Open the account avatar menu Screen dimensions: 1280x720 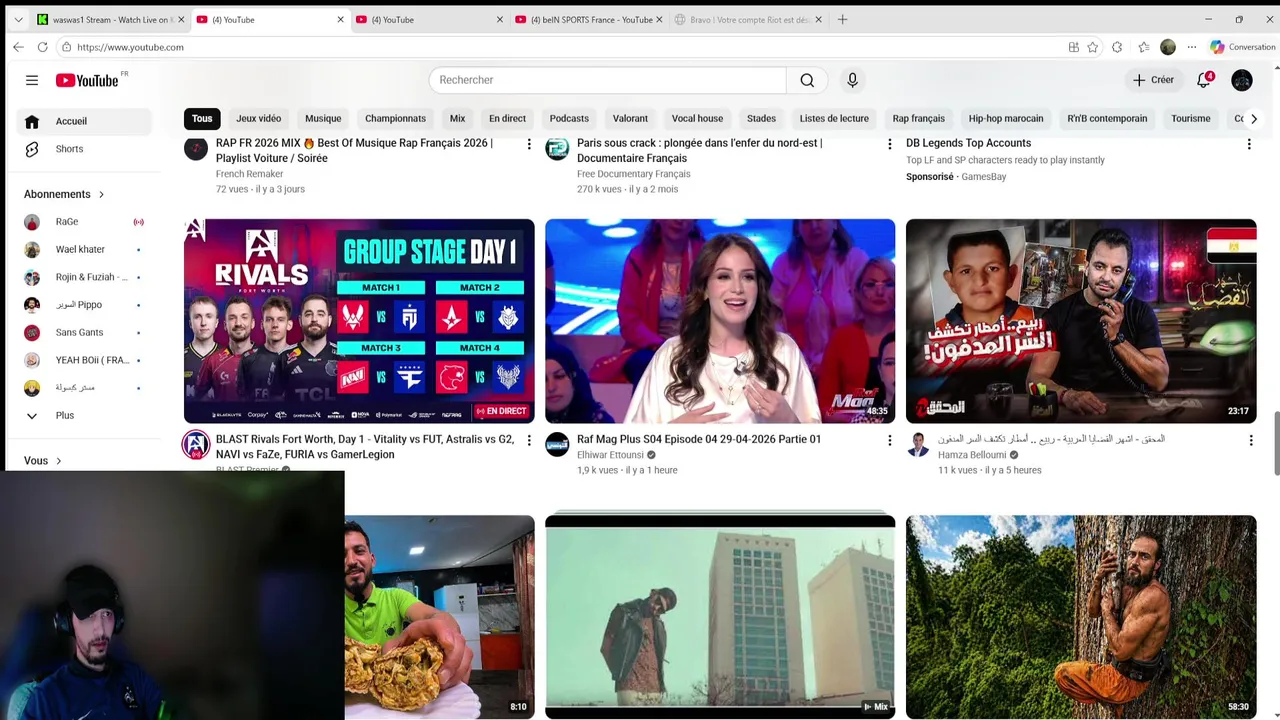[x=1242, y=80]
